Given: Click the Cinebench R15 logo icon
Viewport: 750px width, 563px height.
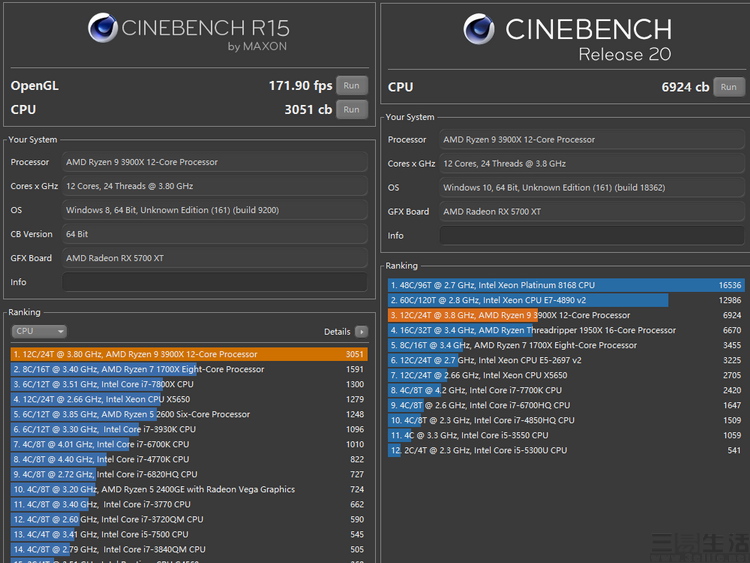Looking at the screenshot, I should [102, 28].
